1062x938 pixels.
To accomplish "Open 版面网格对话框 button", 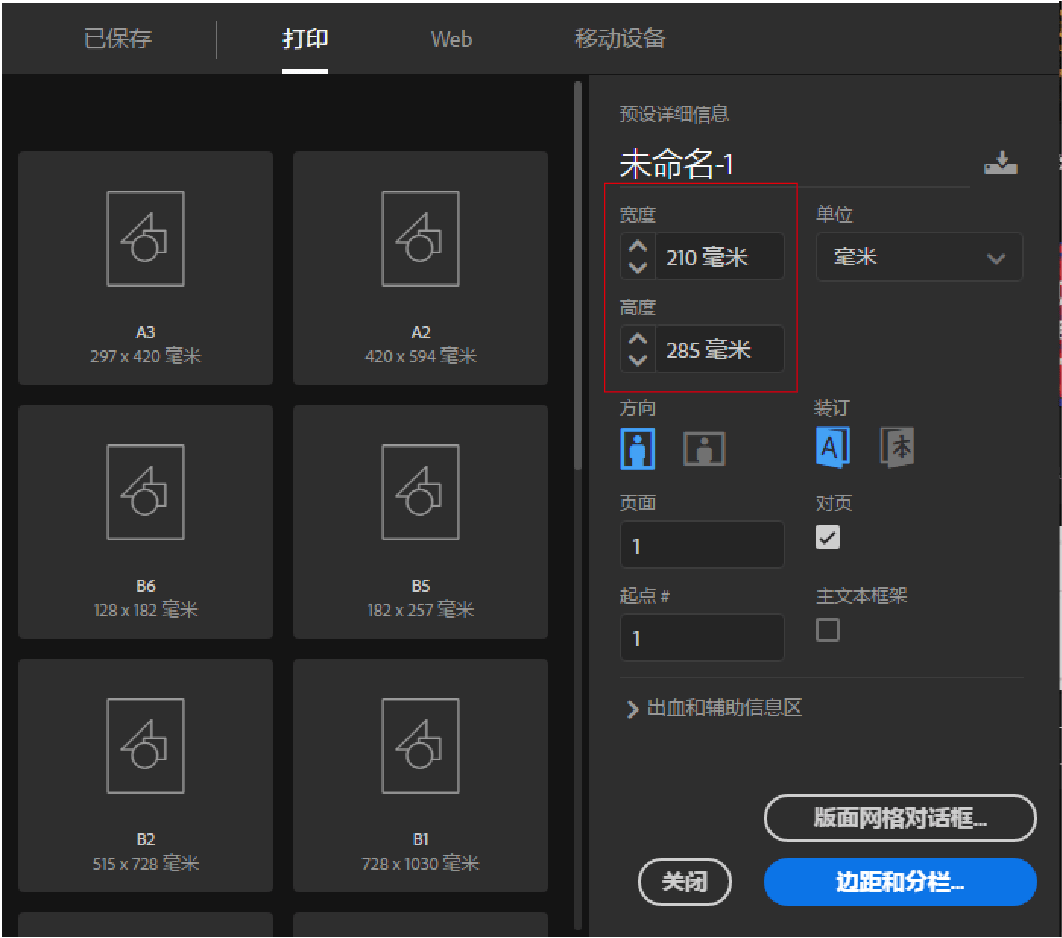I will click(900, 818).
